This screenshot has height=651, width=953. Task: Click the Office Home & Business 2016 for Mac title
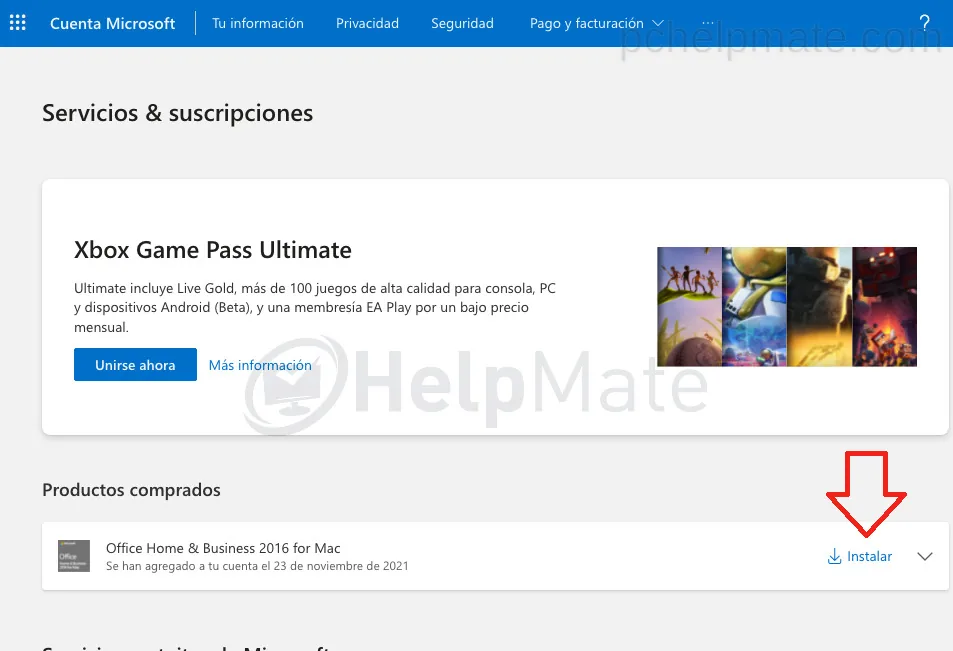(x=223, y=548)
